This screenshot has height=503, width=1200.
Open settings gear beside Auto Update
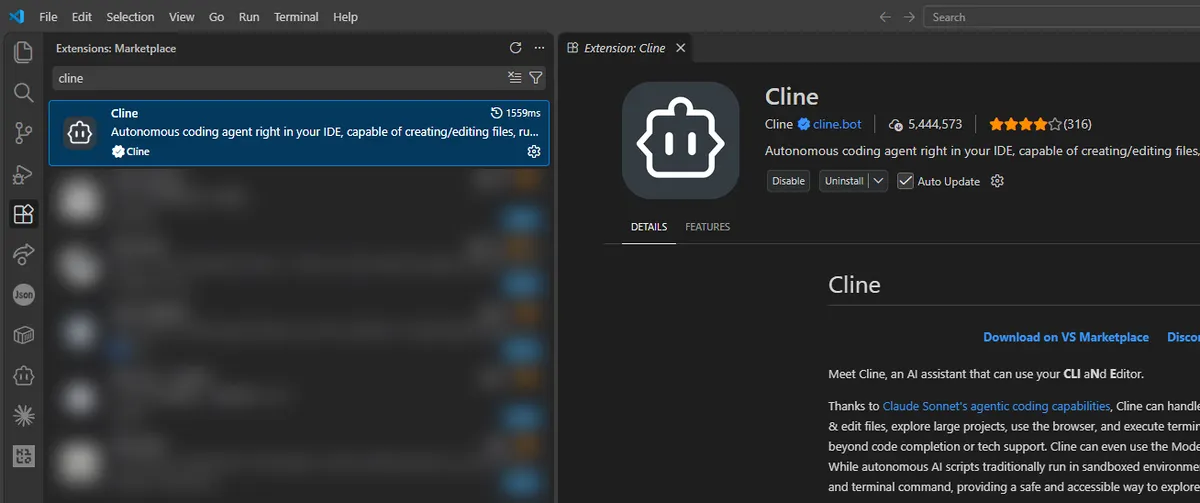(996, 181)
